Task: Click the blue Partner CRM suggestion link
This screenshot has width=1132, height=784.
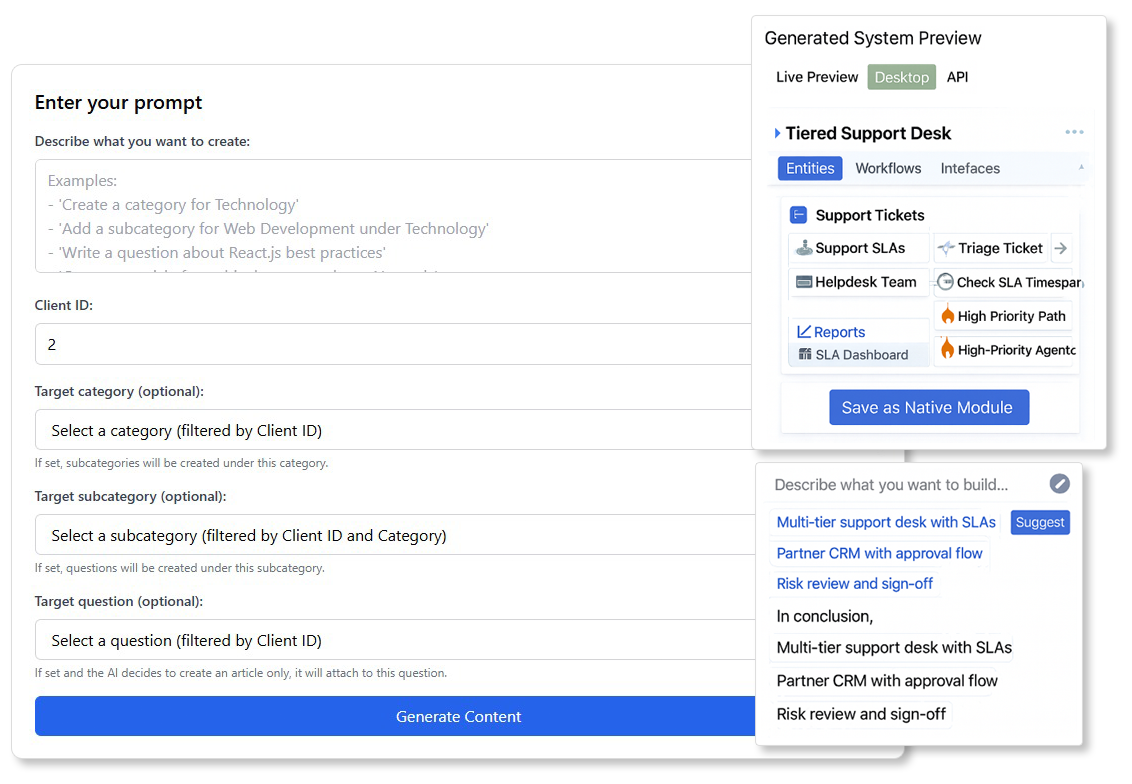Action: tap(879, 553)
